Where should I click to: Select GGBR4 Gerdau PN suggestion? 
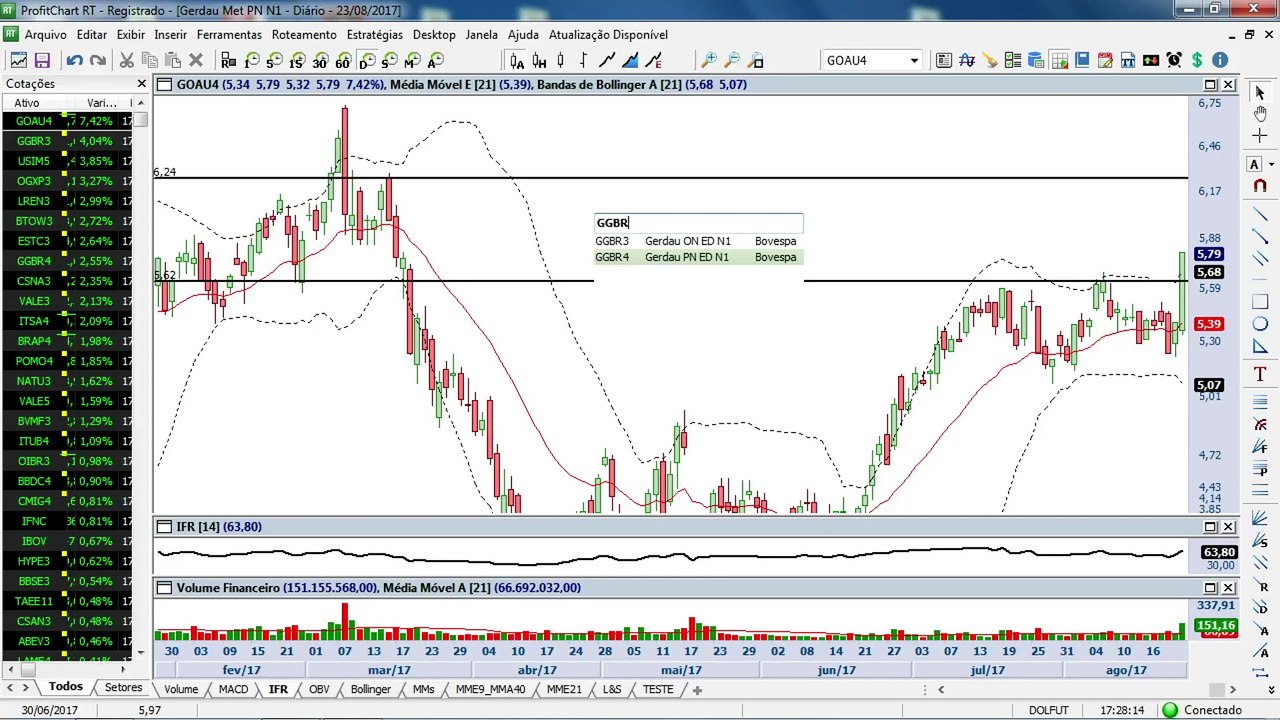click(x=698, y=257)
